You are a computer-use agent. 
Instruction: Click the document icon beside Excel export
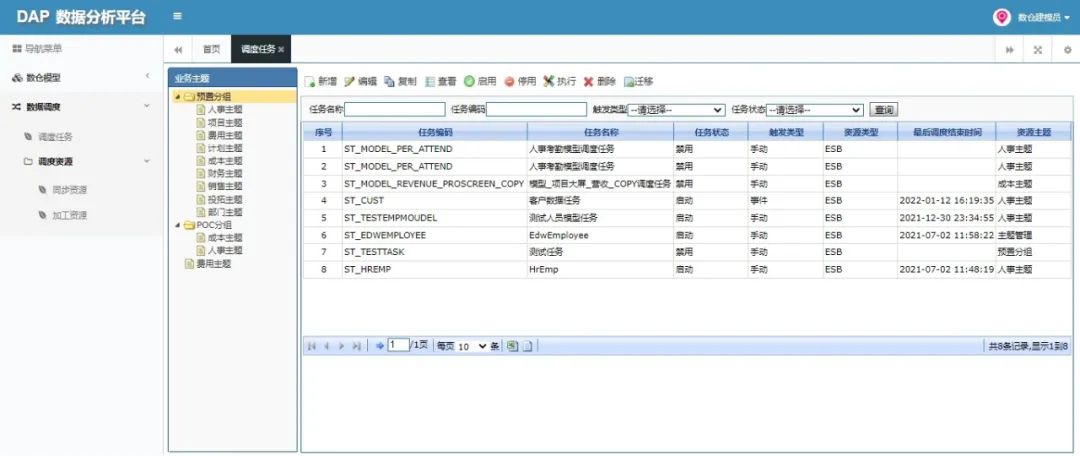tap(528, 346)
